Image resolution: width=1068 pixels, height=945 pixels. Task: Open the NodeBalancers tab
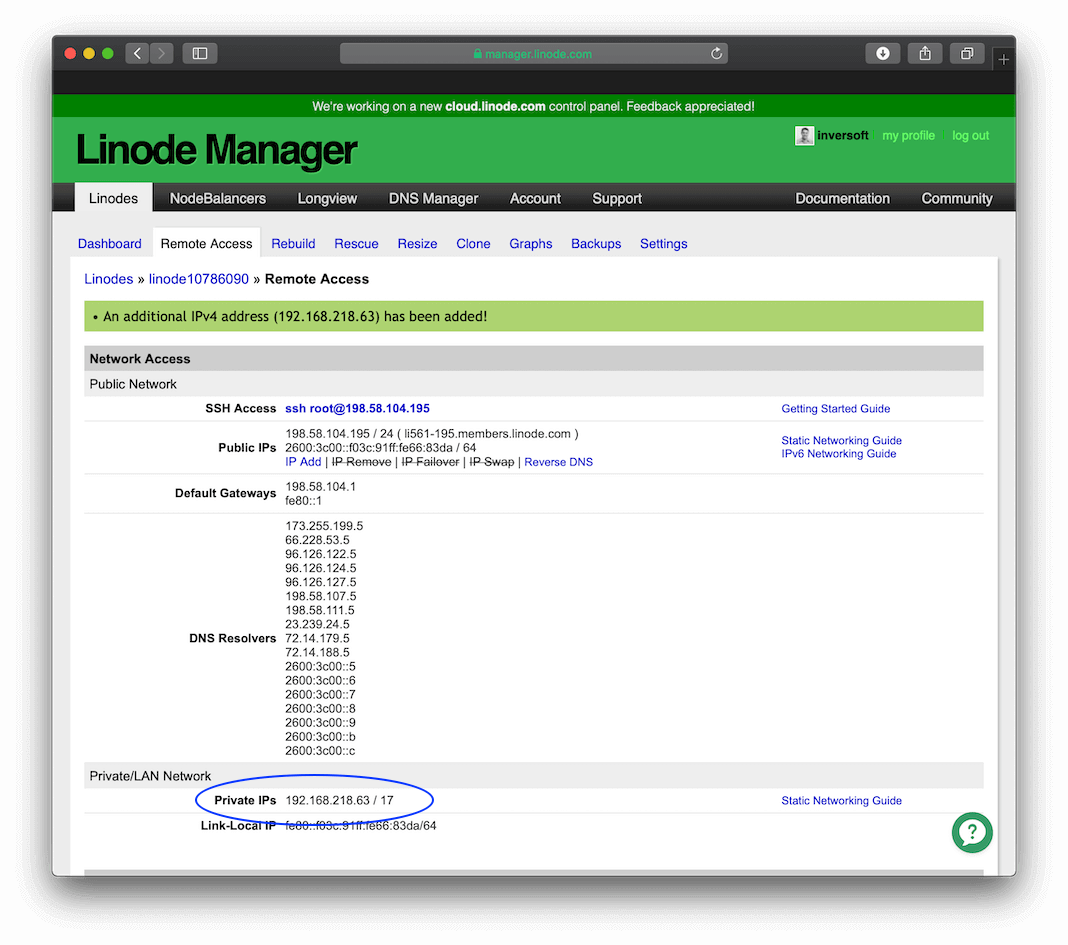[217, 198]
